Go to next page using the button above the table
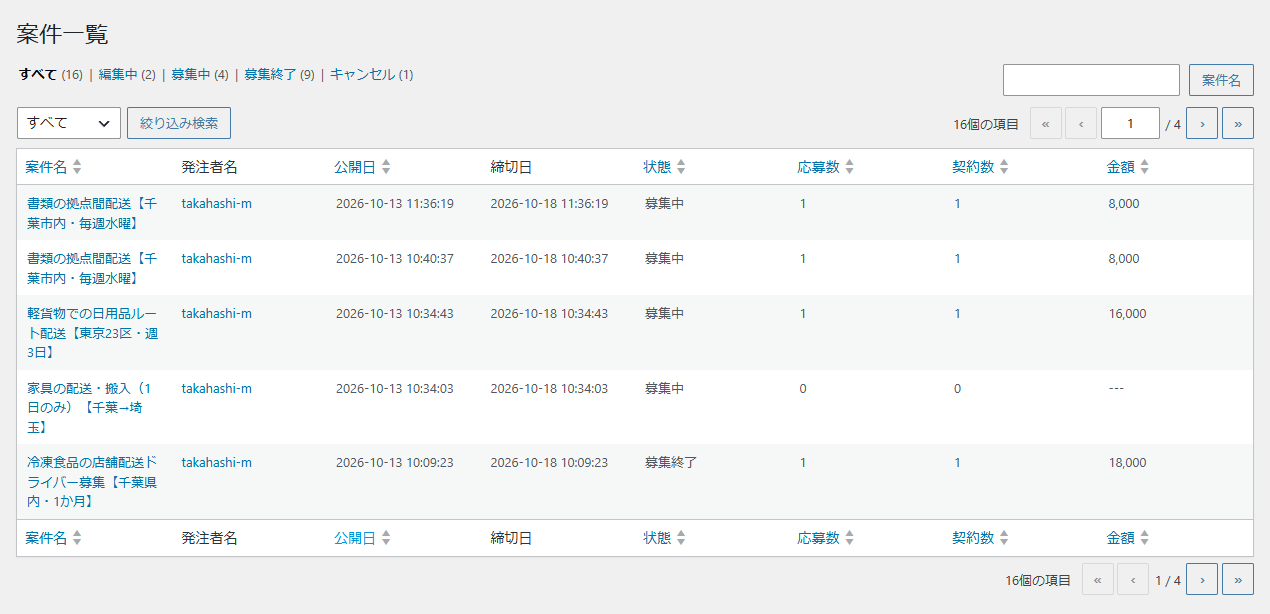 [1202, 124]
